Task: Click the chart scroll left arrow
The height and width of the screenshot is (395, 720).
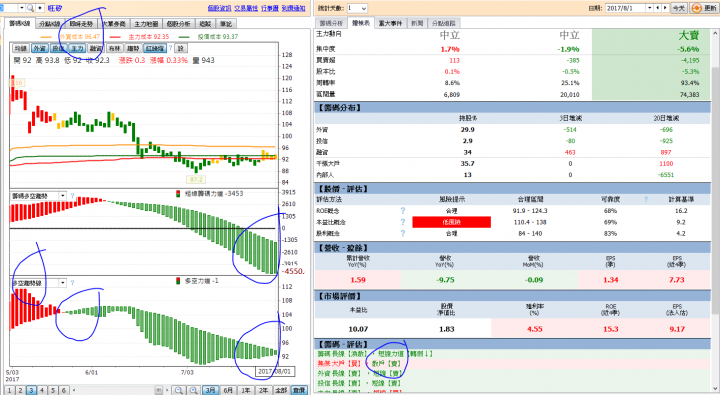Action: 74,390
